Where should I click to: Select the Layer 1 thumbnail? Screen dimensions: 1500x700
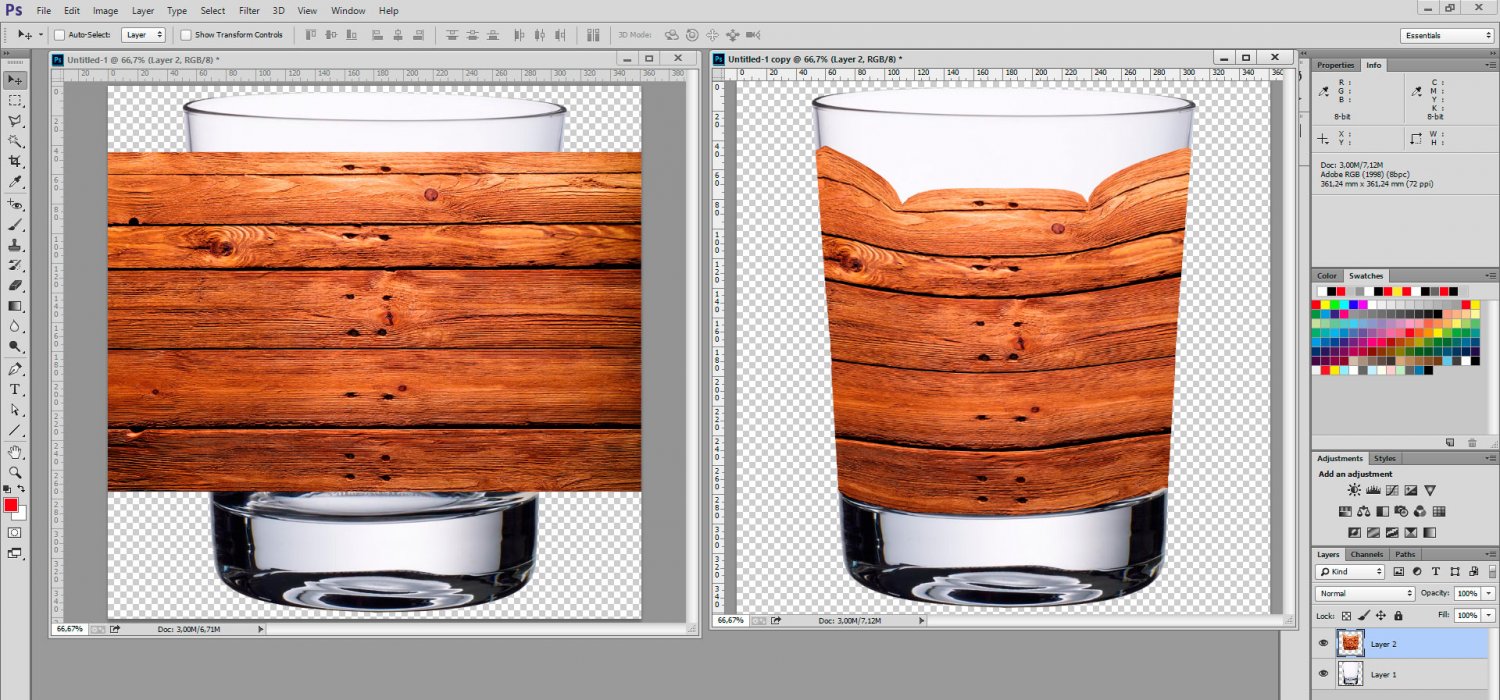tap(1350, 674)
